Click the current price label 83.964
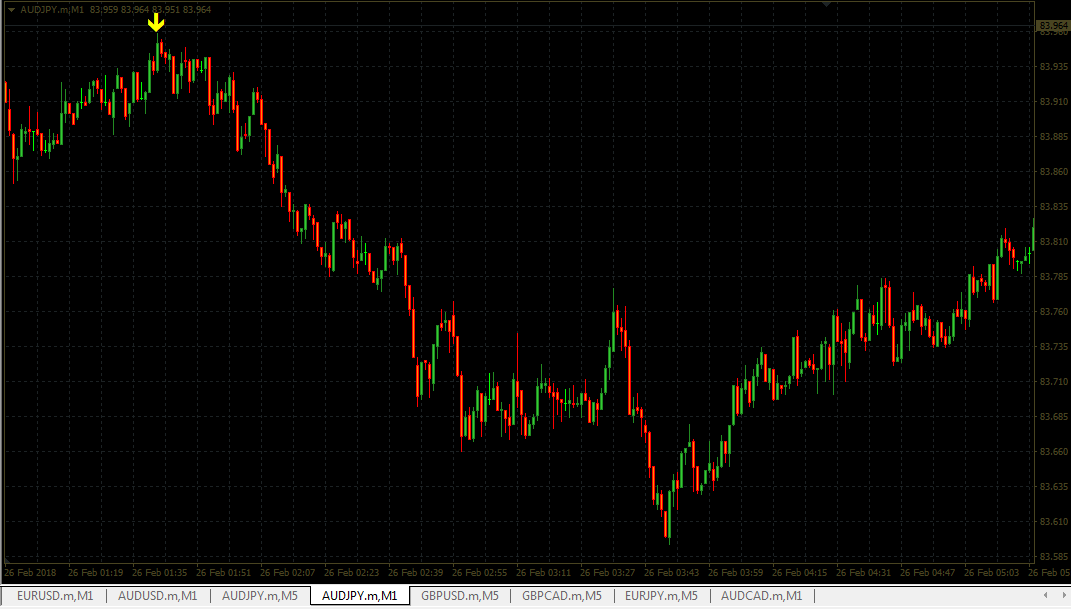Image resolution: width=1071 pixels, height=609 pixels. tap(1053, 26)
